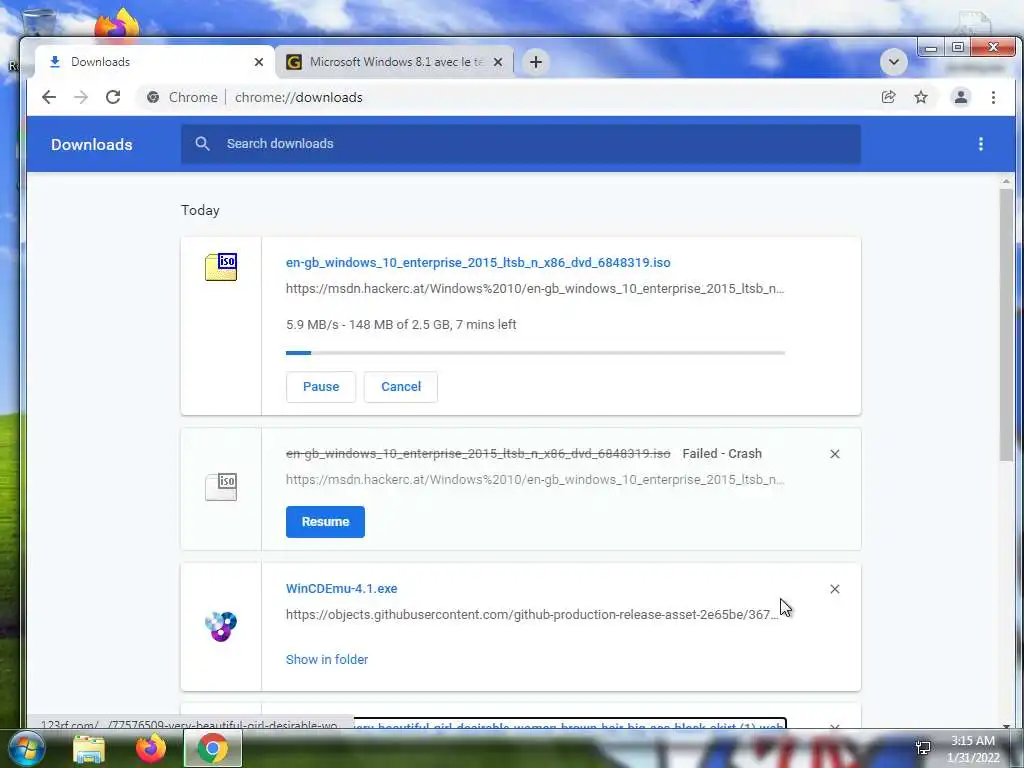Switch to the Downloads tab
1024x768 pixels.
[x=154, y=62]
